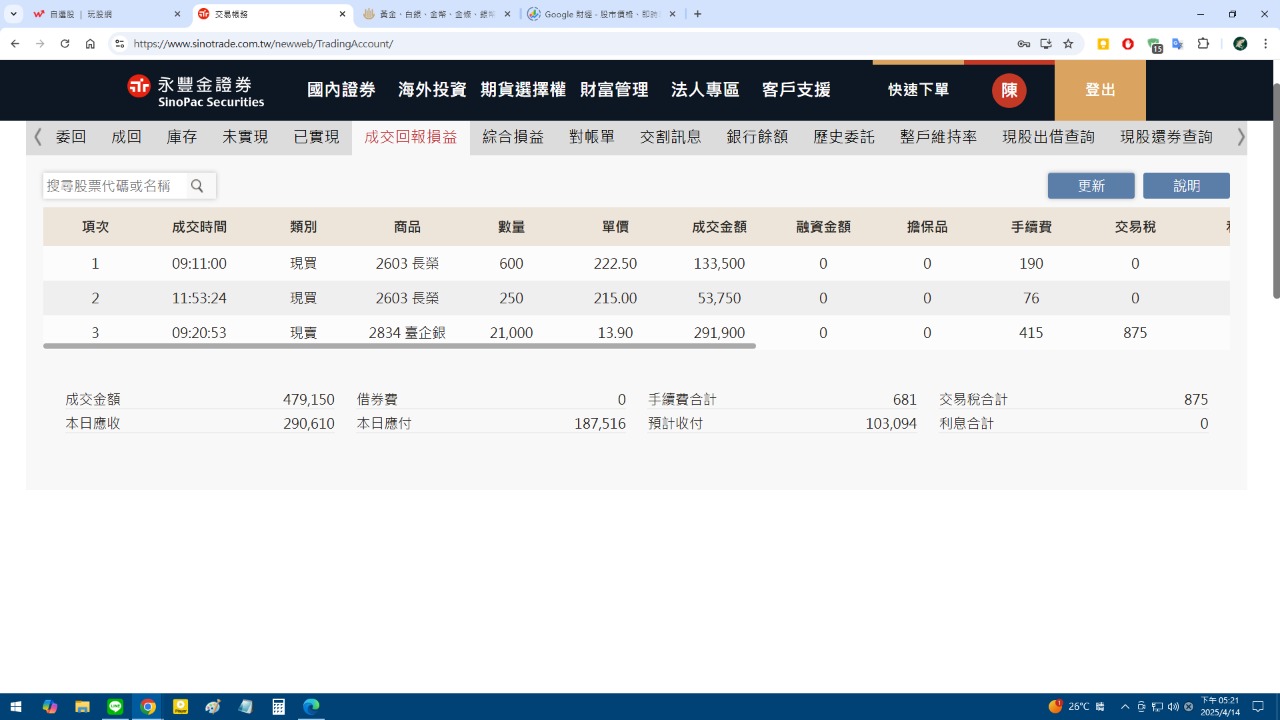This screenshot has width=1280, height=720.
Task: Open the 國內證券 menu
Action: click(x=341, y=90)
